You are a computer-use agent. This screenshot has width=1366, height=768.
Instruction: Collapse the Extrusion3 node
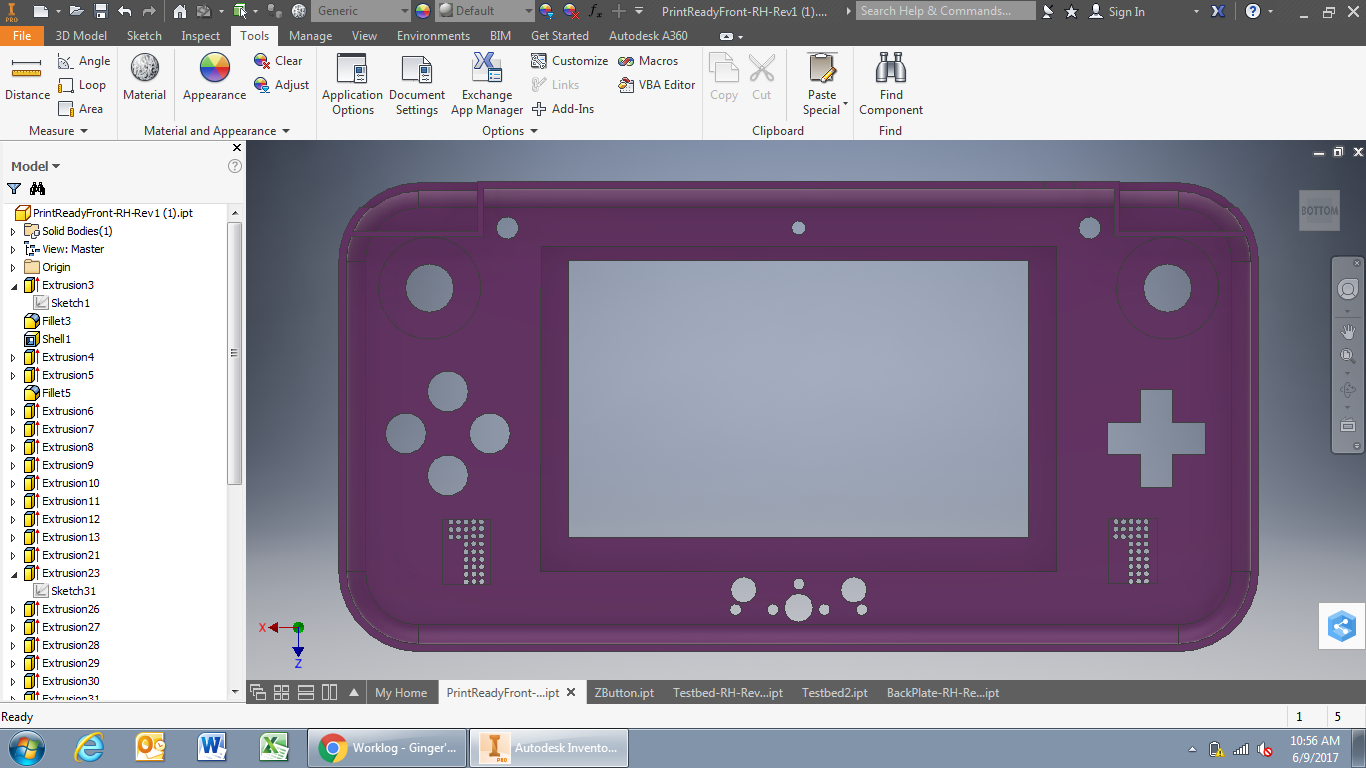pyautogui.click(x=13, y=285)
